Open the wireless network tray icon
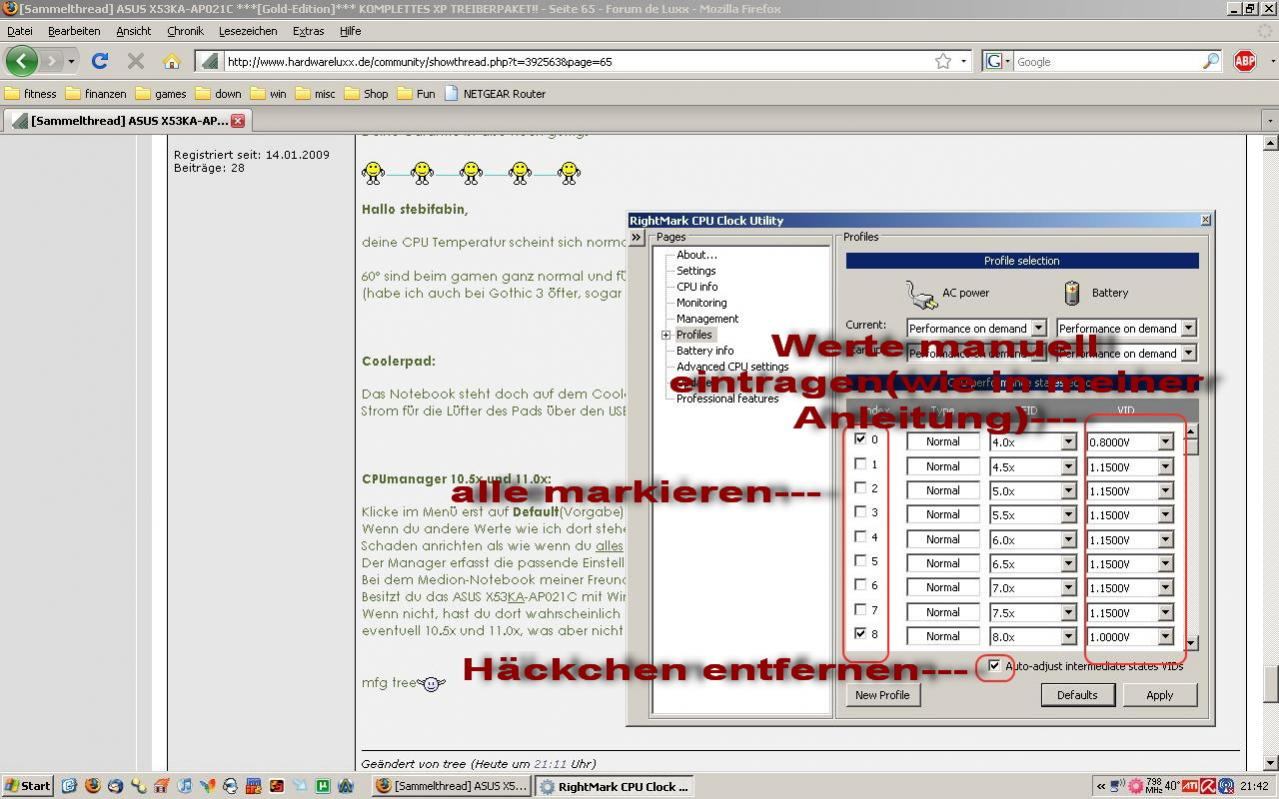The height and width of the screenshot is (799, 1279). [x=1225, y=786]
